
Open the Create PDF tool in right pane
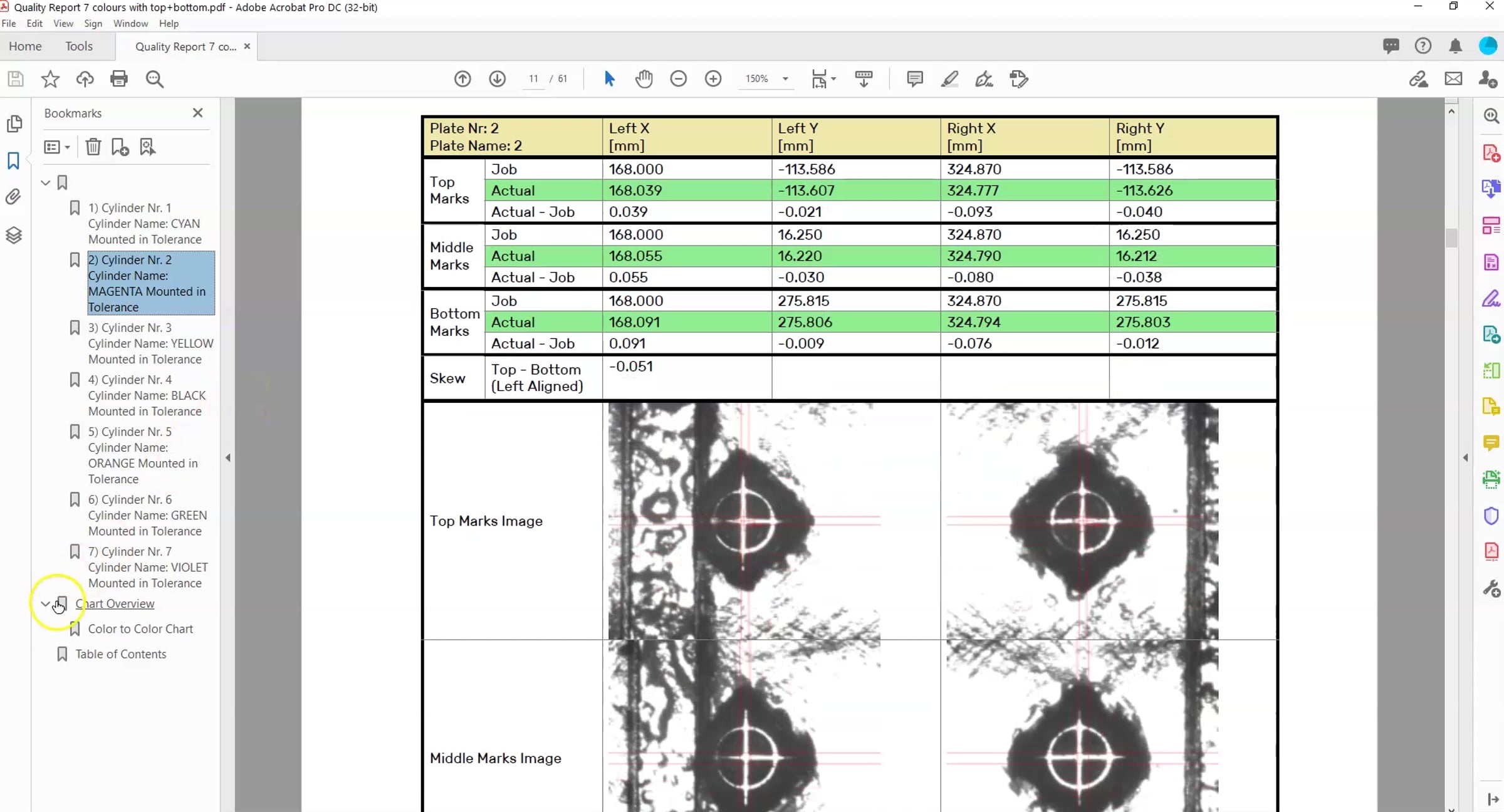click(x=1491, y=154)
